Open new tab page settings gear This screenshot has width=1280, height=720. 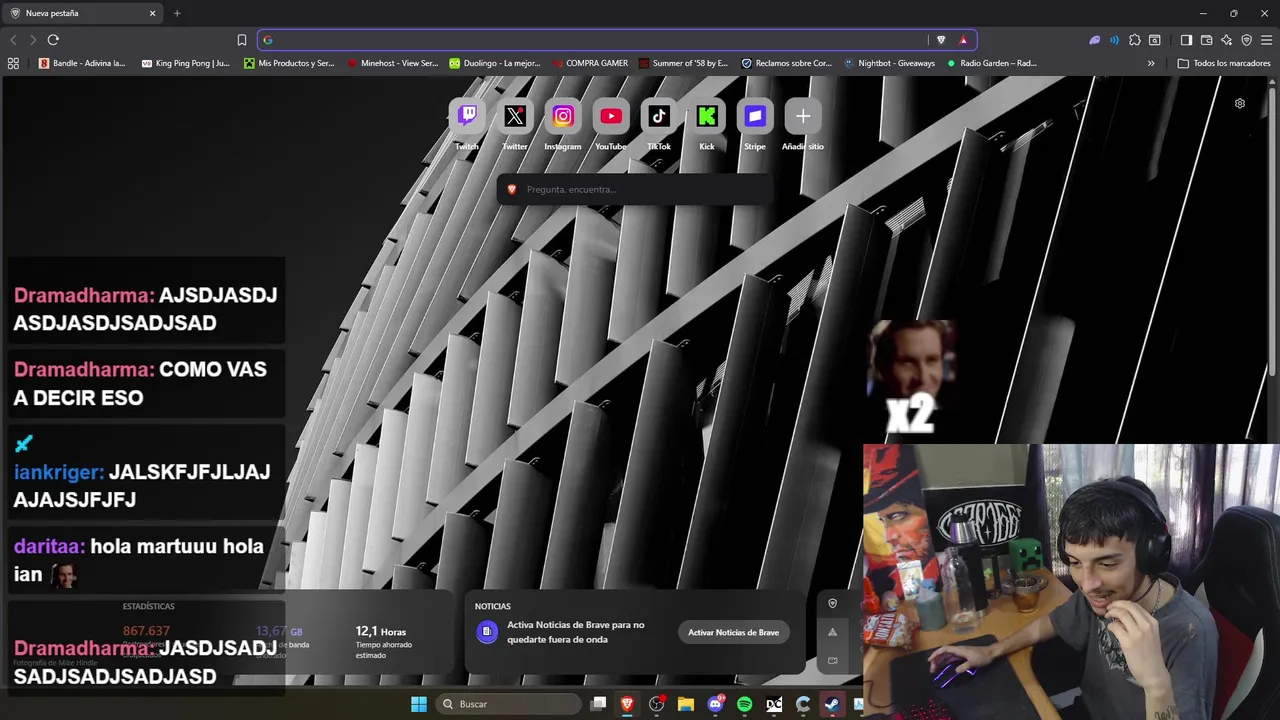coord(1240,103)
